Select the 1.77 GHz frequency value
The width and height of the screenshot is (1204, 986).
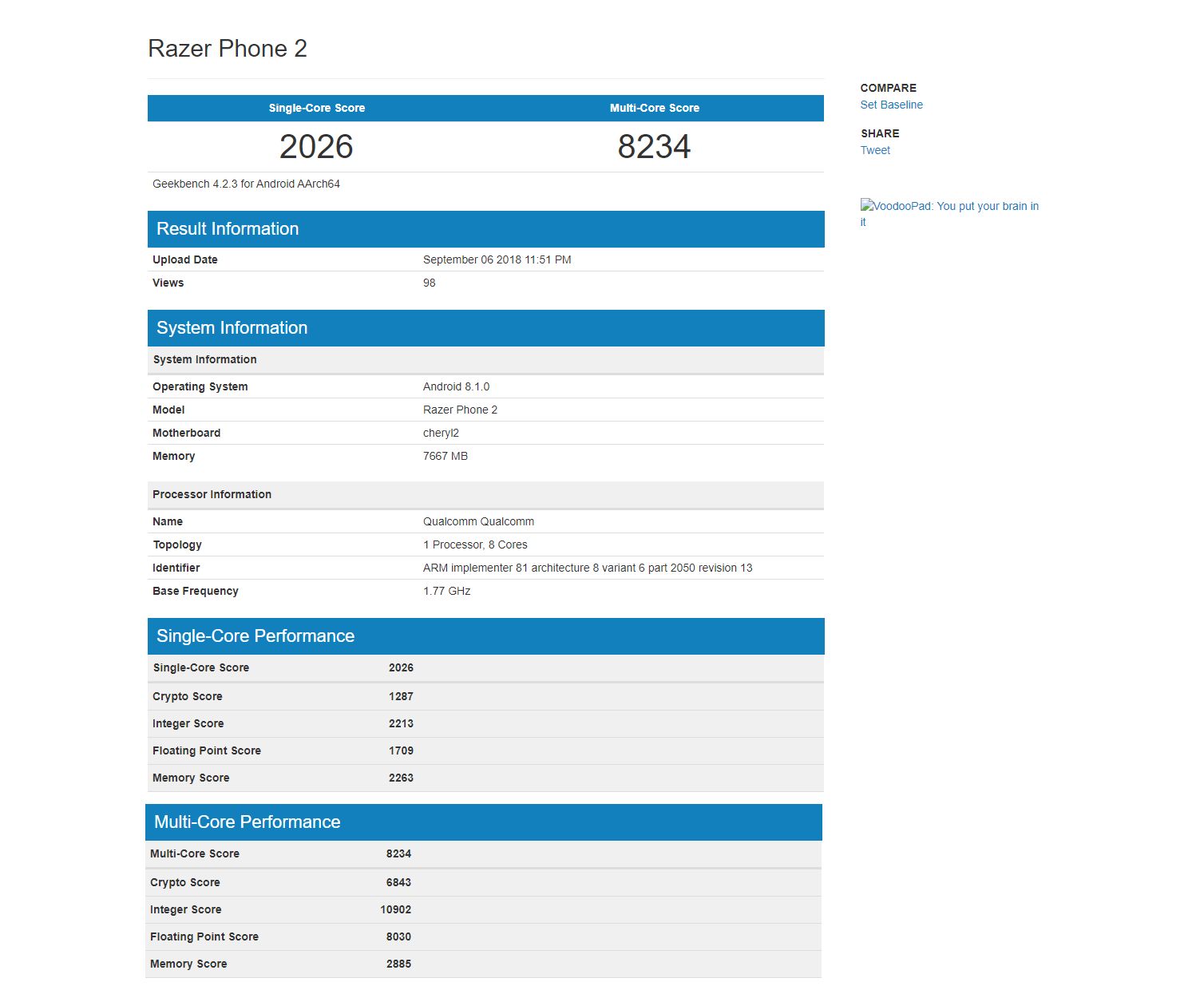click(x=447, y=591)
